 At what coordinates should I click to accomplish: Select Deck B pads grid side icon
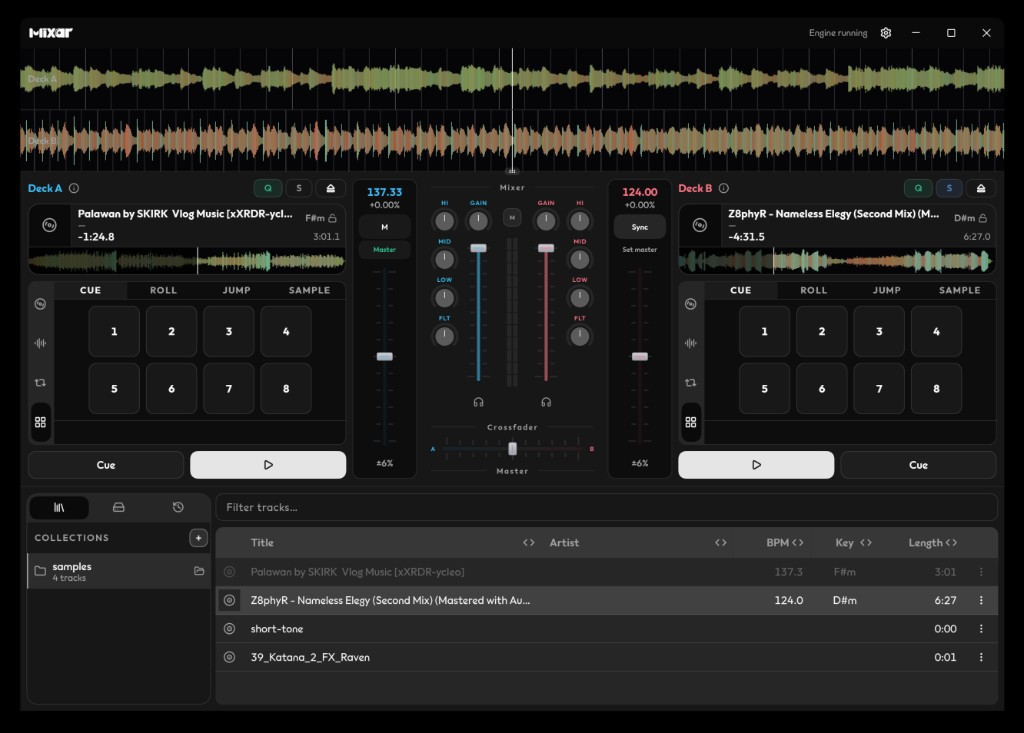coord(690,422)
